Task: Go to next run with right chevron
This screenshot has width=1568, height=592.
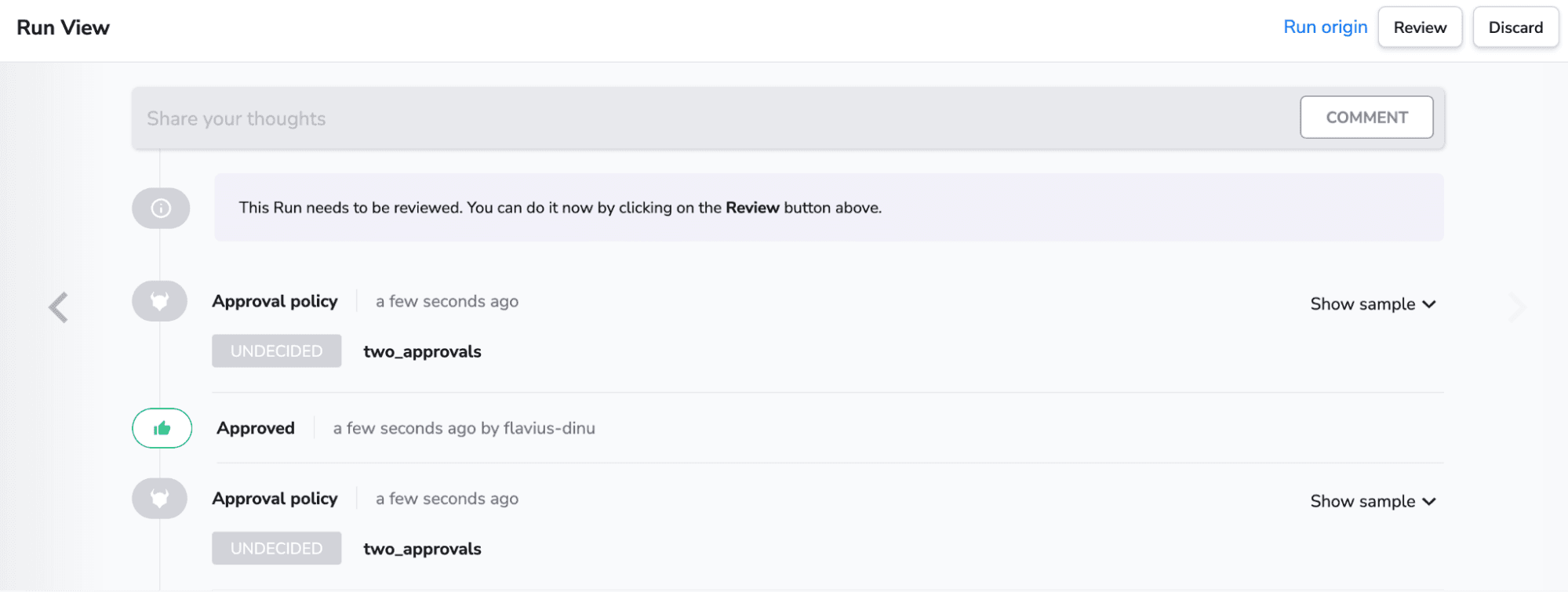Action: (x=1519, y=307)
